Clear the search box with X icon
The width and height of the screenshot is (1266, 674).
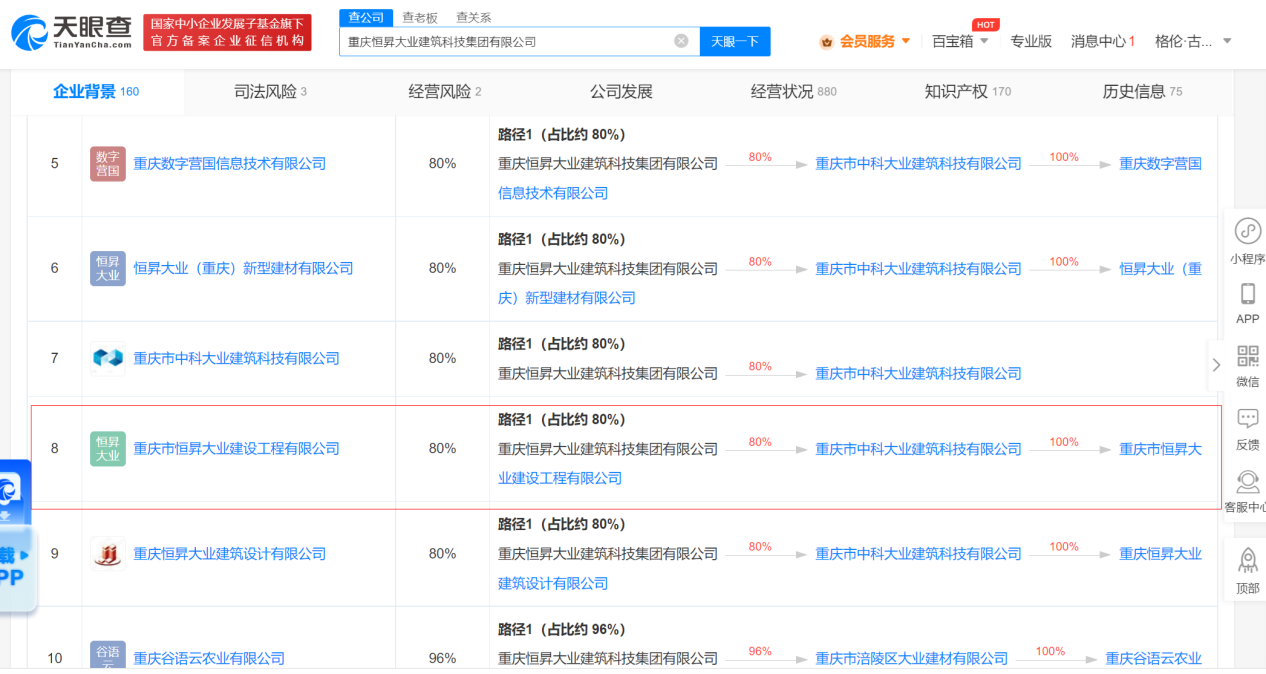[x=681, y=41]
